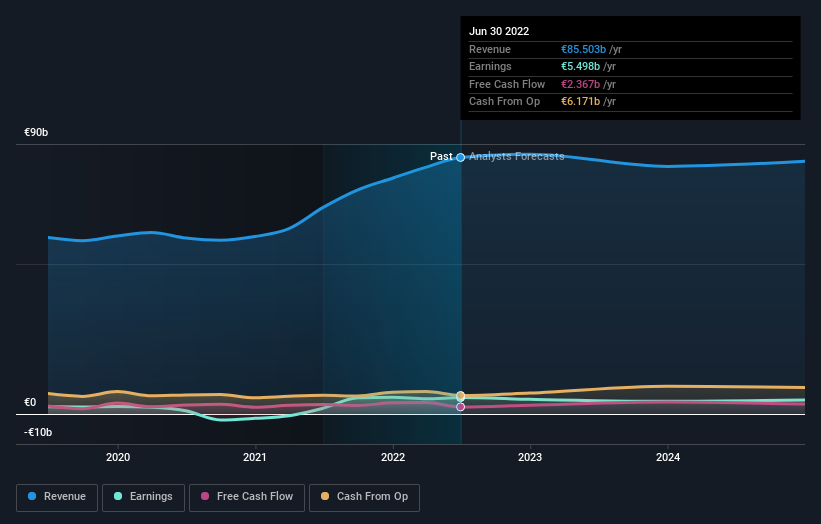
Task: Select the 2024 x-axis label
Action: click(668, 457)
